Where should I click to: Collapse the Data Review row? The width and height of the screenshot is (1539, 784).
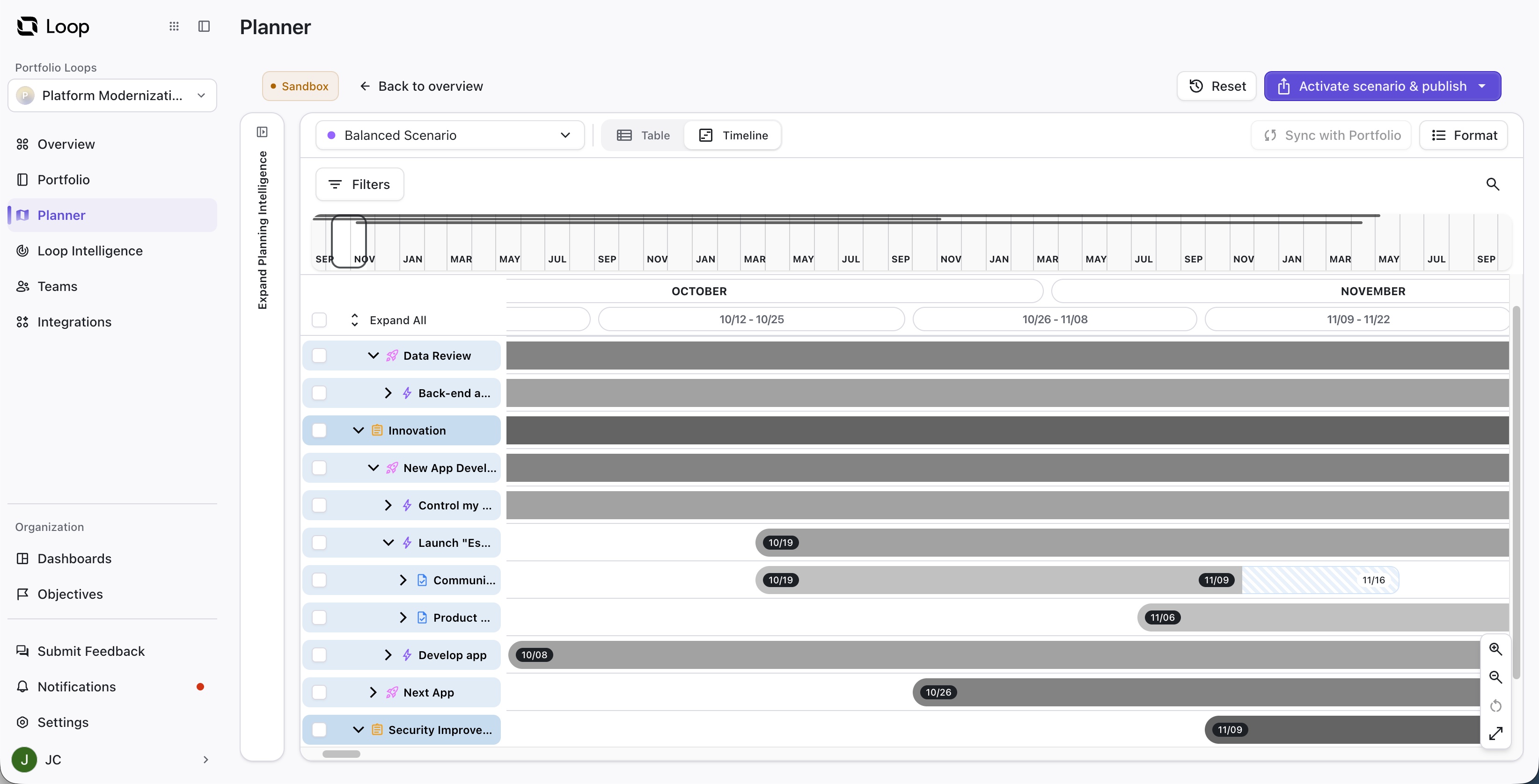(374, 356)
